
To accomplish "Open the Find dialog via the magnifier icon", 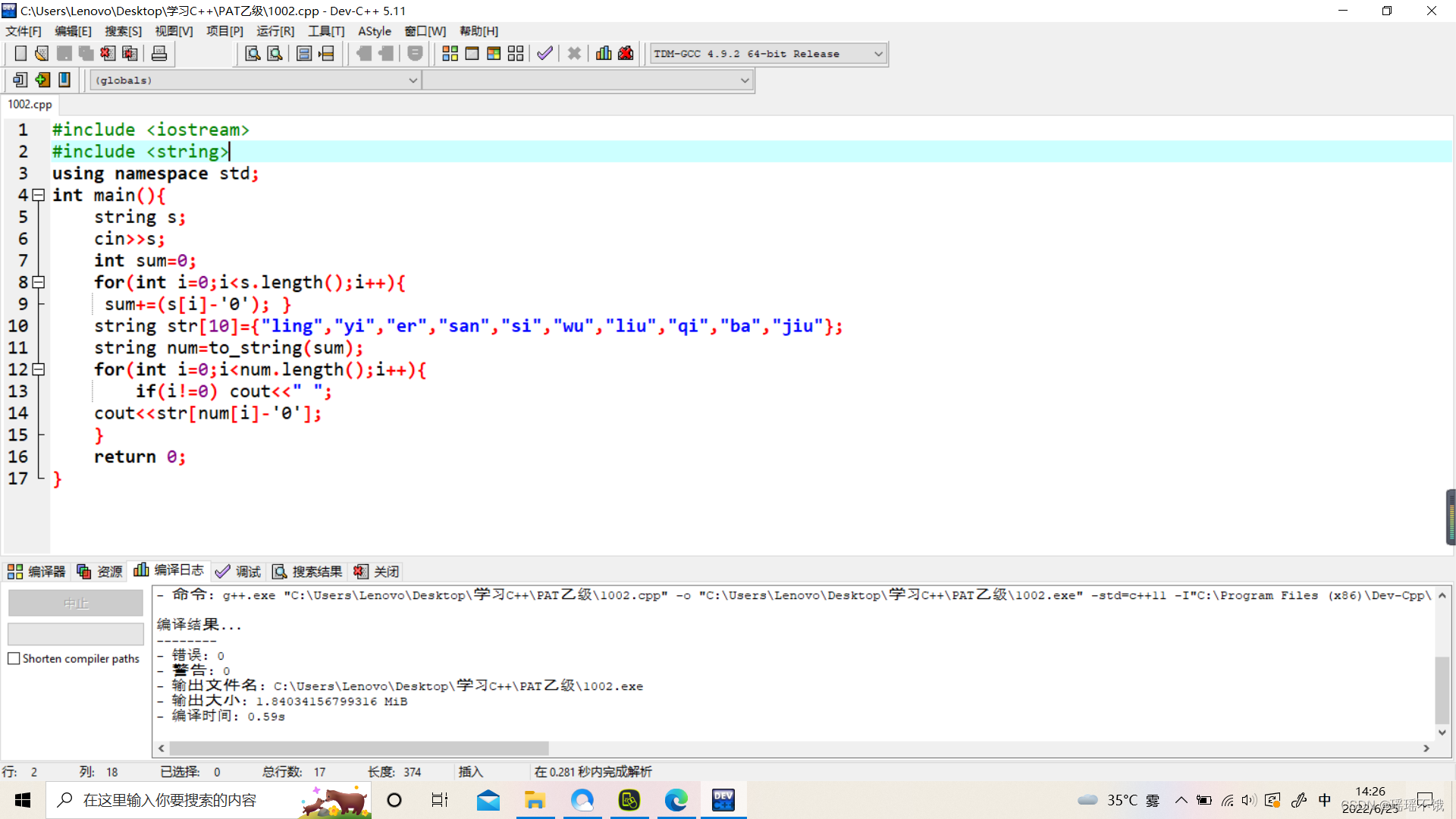I will [253, 53].
